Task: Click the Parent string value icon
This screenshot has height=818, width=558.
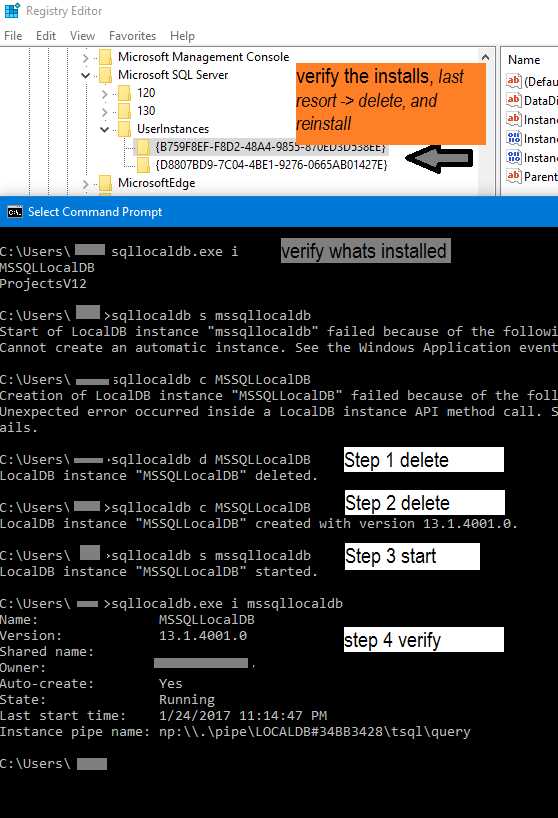Action: click(x=514, y=176)
